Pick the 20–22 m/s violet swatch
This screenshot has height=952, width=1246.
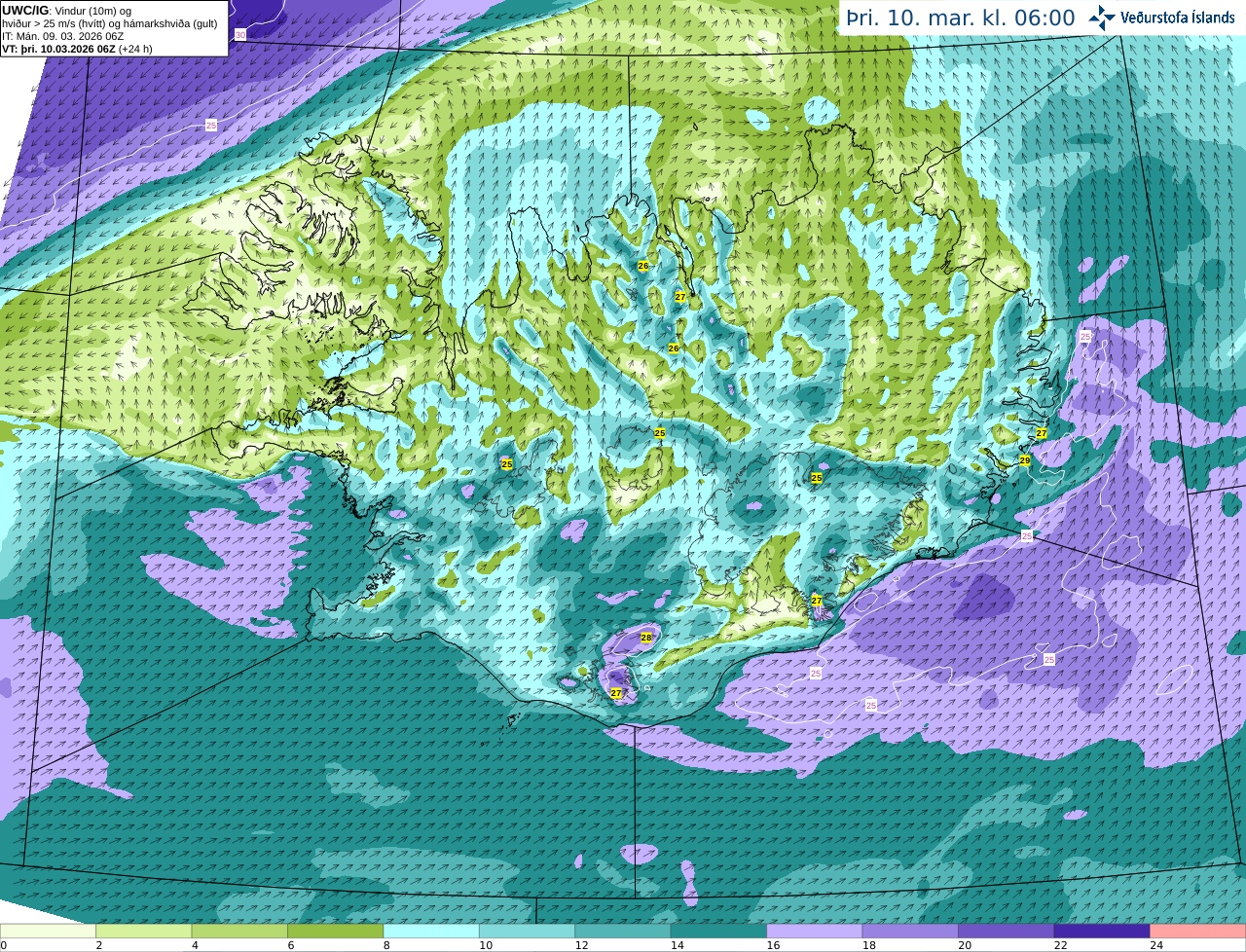click(1007, 931)
